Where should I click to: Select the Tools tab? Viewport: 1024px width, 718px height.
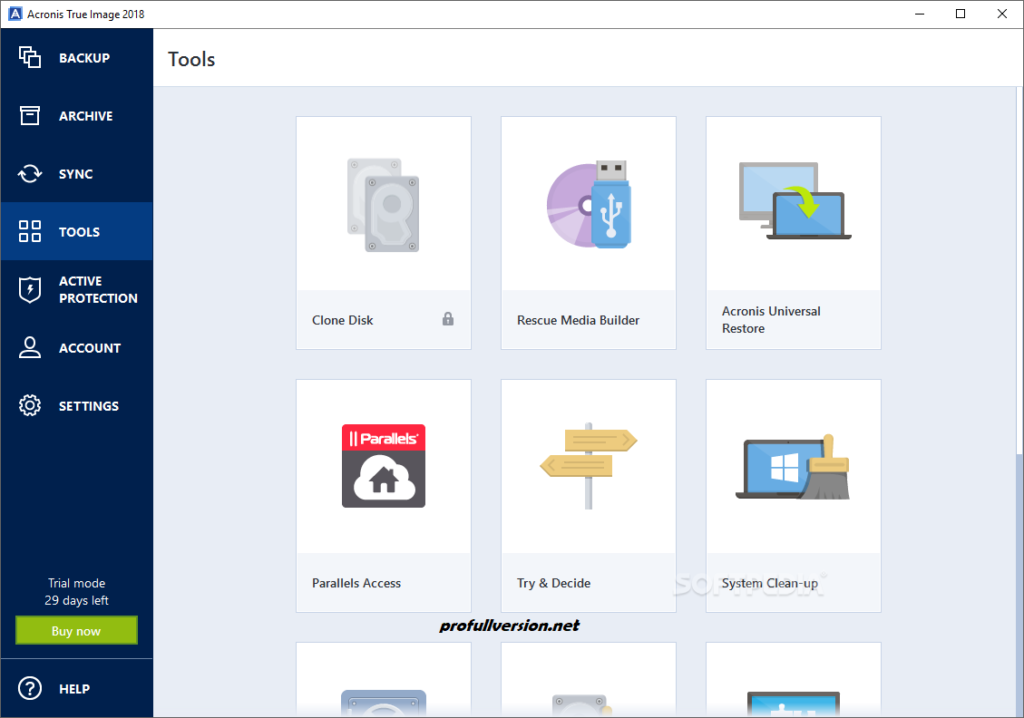coord(76,231)
